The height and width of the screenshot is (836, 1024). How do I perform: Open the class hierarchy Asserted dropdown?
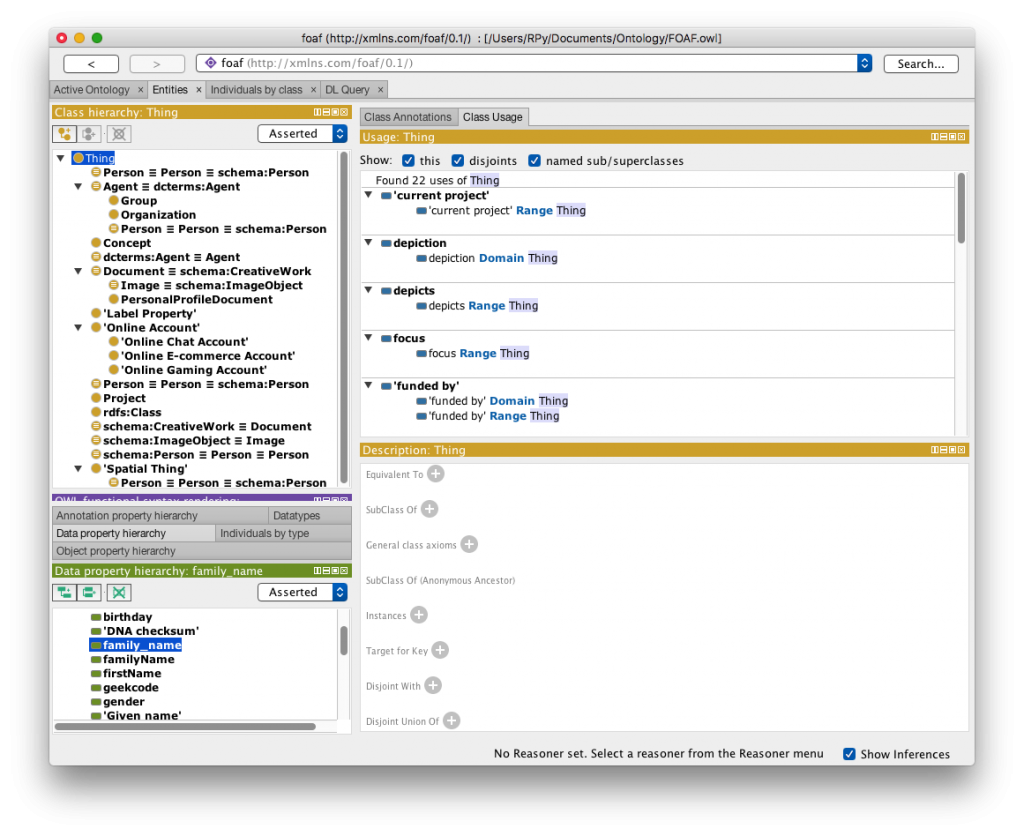coord(302,134)
